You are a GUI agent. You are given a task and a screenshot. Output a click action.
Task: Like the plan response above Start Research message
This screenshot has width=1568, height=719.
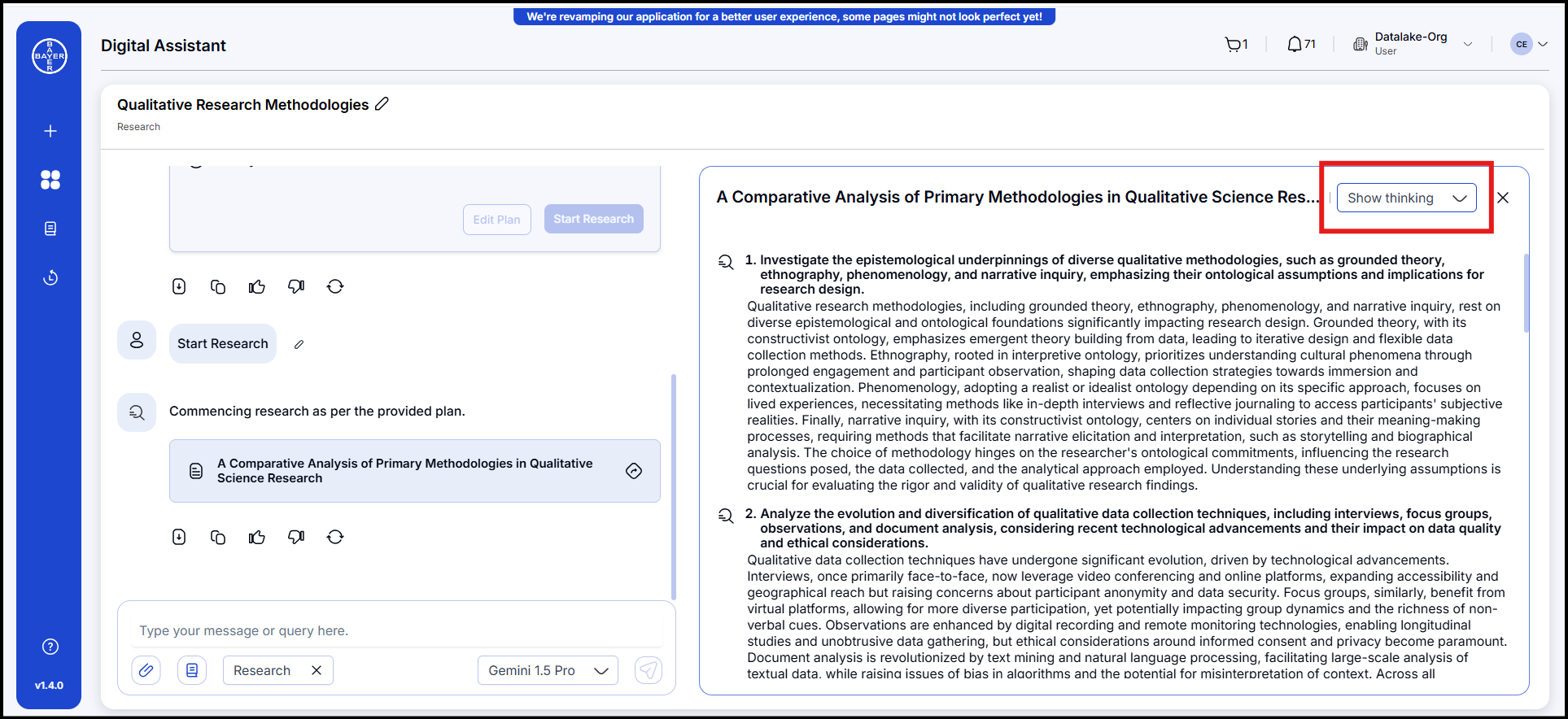(257, 286)
